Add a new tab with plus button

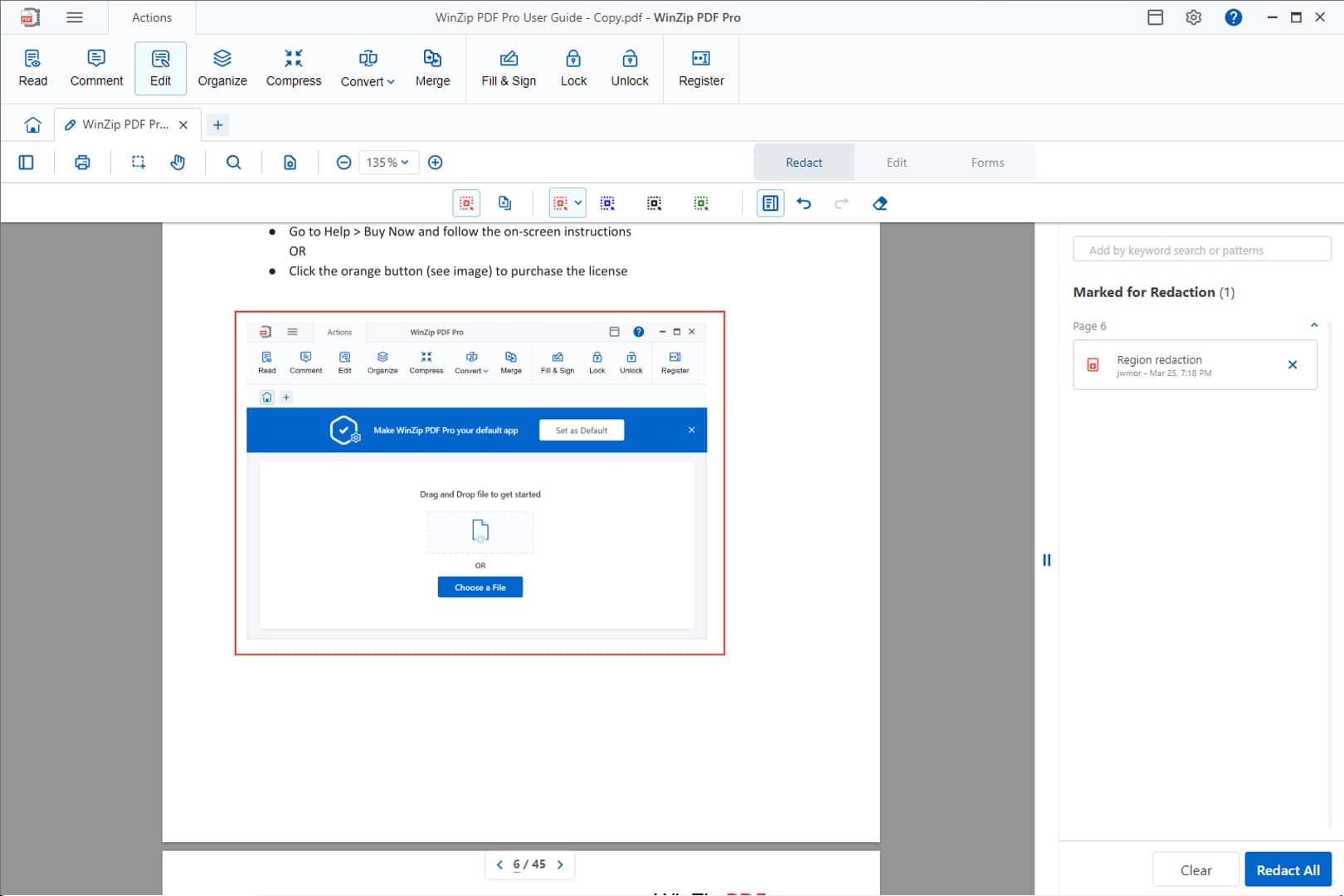click(x=217, y=124)
